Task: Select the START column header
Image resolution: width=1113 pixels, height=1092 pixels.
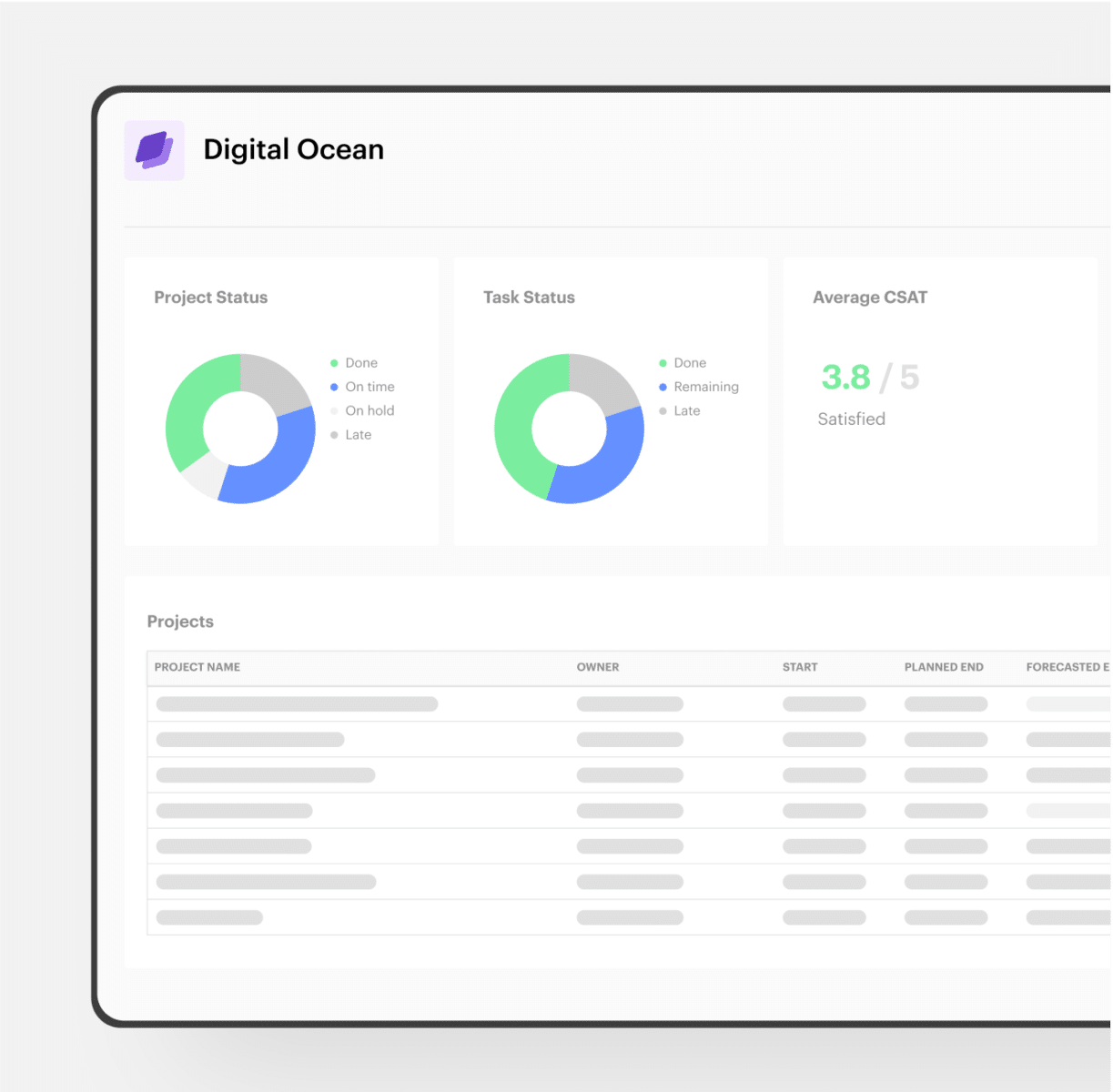Action: click(799, 667)
